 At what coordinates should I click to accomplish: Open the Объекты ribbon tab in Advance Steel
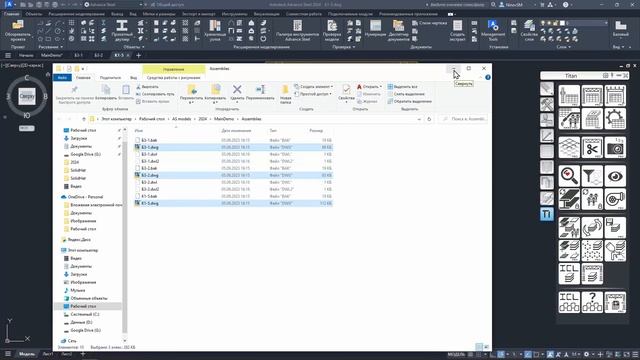click(x=33, y=14)
